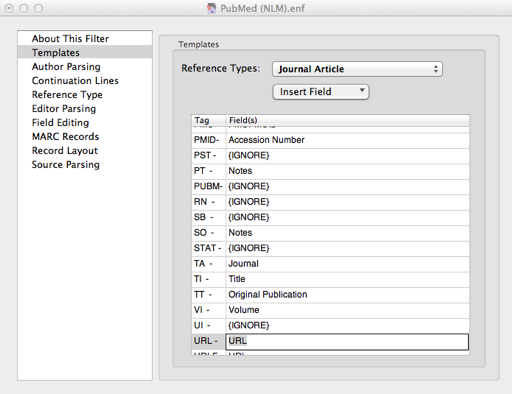Open Source Parsing section
512x394 pixels.
click(x=85, y=164)
